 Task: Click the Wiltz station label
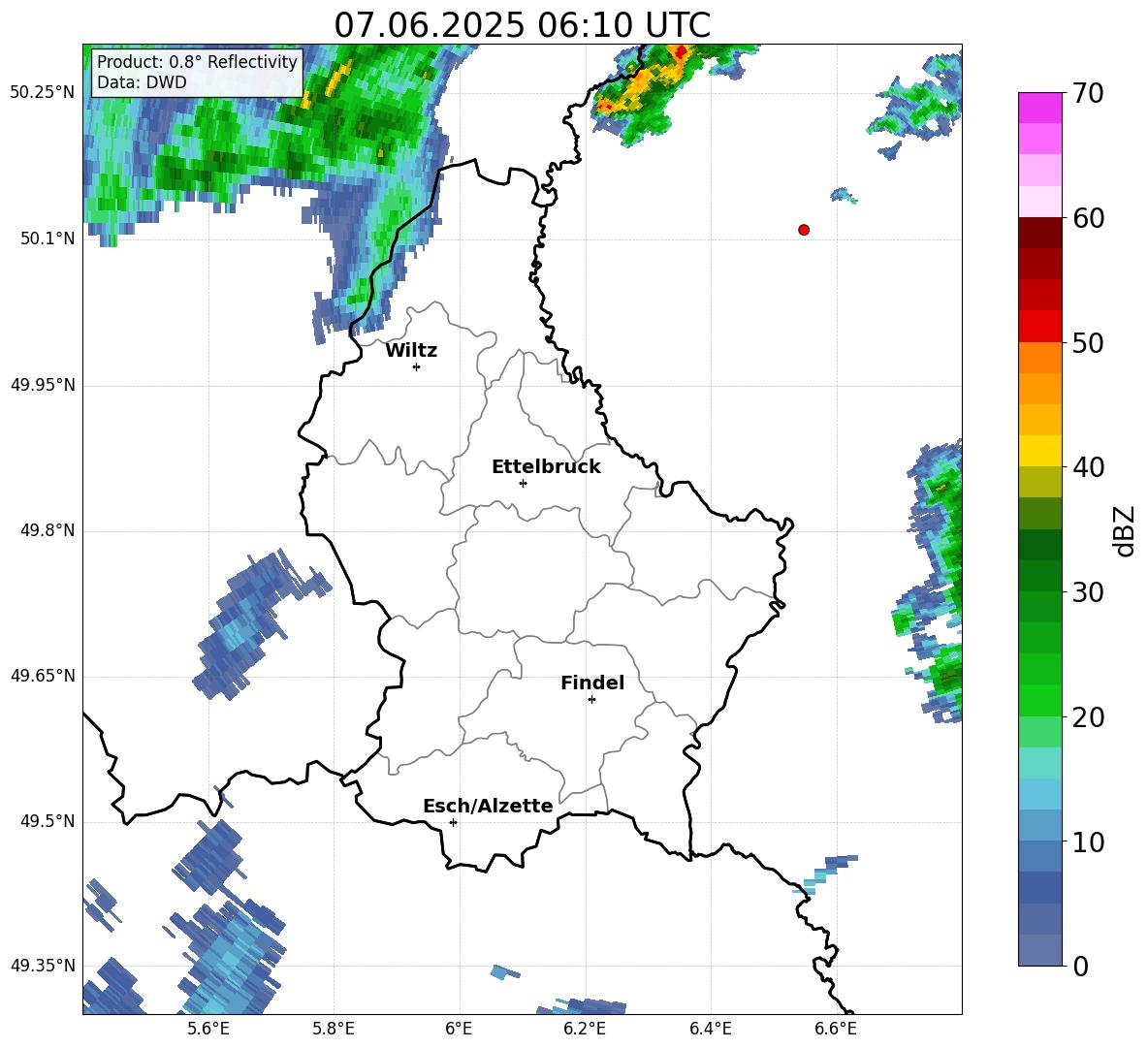click(x=411, y=351)
